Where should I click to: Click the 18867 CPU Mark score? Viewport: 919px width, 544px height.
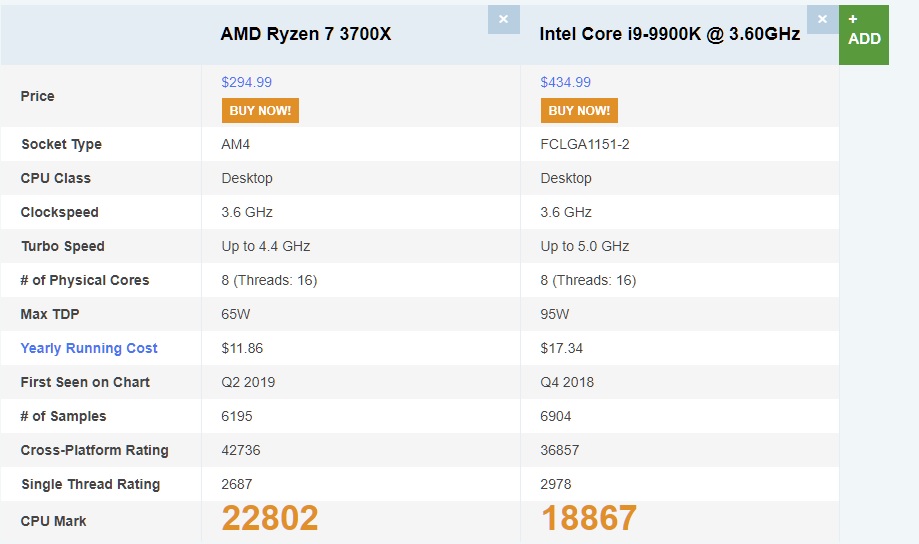[588, 518]
